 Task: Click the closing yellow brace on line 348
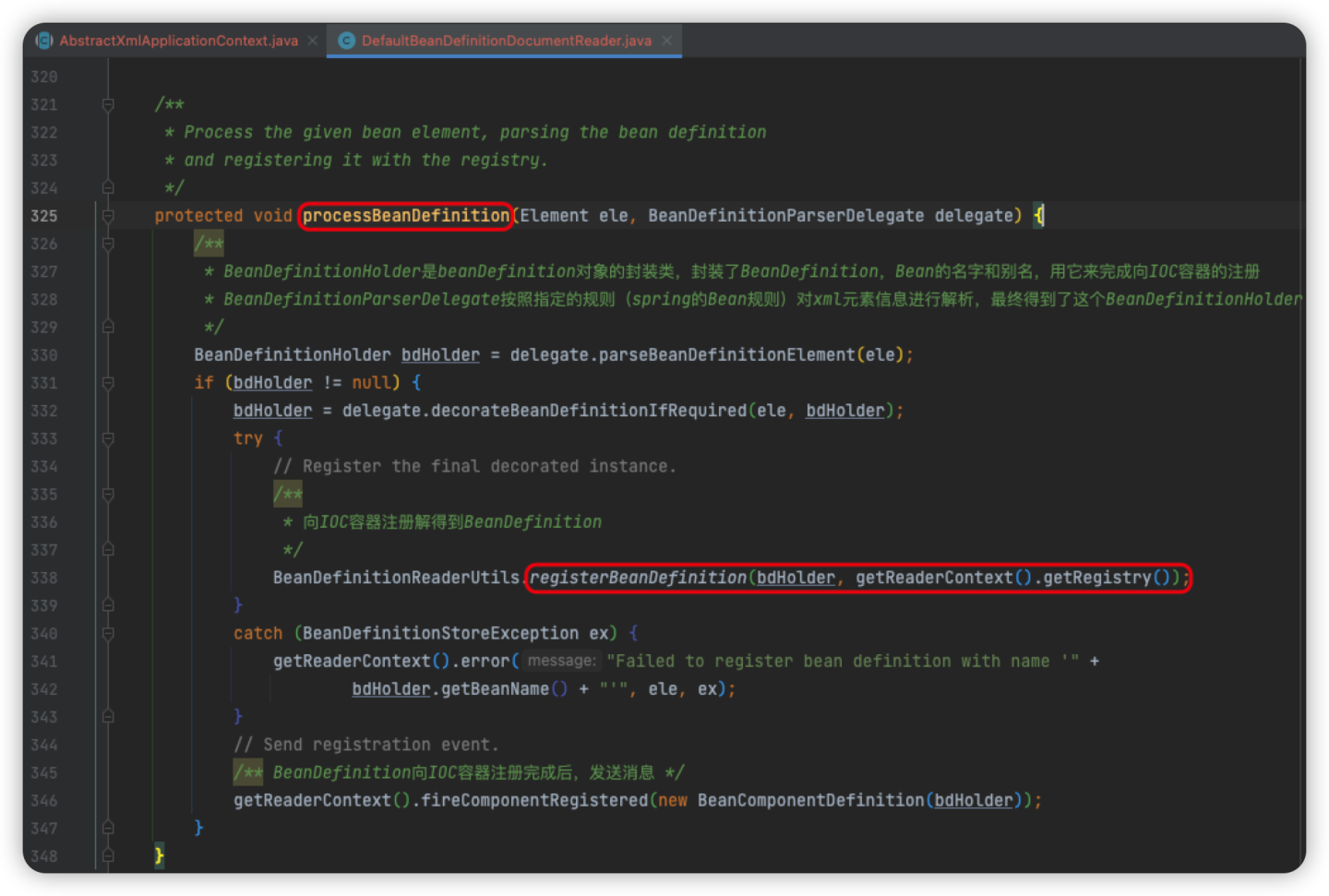coord(159,855)
